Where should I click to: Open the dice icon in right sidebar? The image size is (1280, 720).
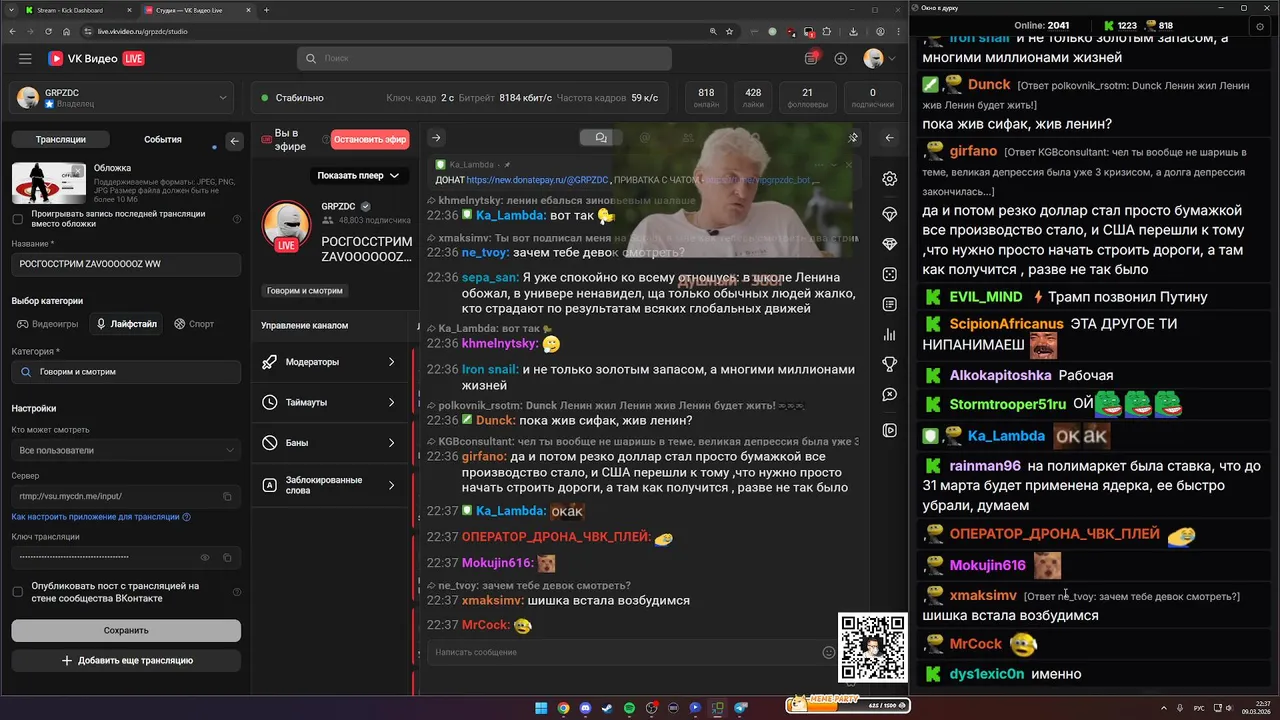890,274
